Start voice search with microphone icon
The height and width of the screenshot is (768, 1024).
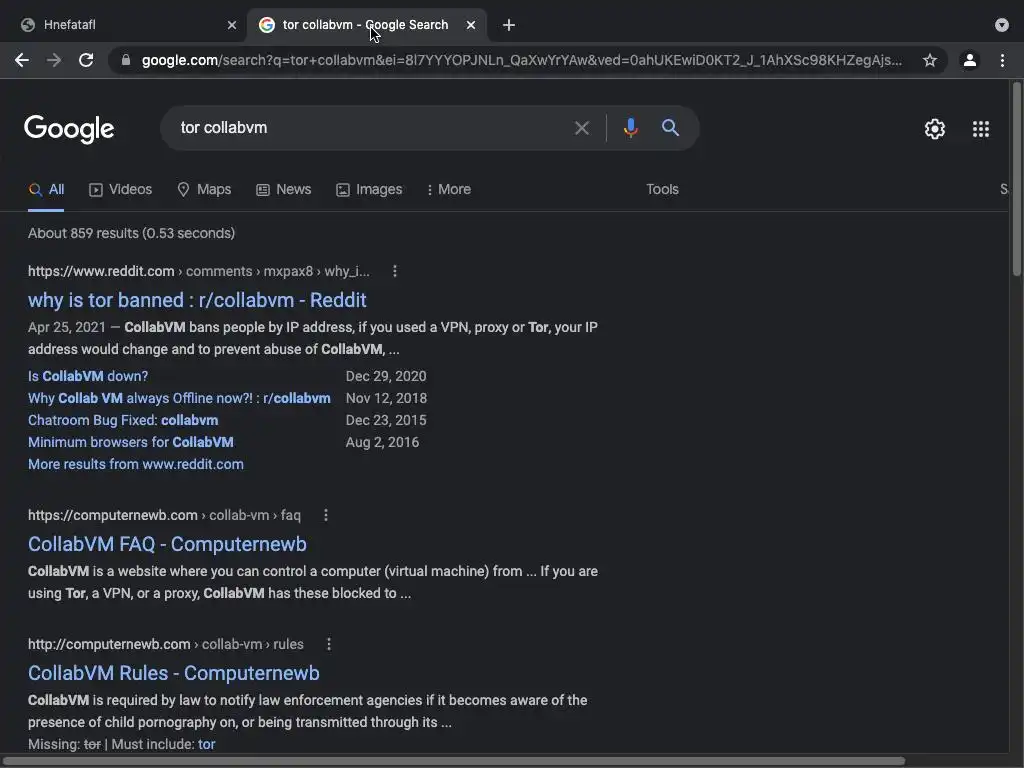pyautogui.click(x=631, y=128)
